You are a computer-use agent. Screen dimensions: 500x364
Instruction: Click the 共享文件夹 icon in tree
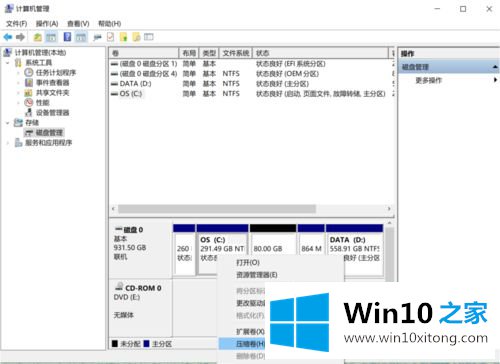(29, 92)
